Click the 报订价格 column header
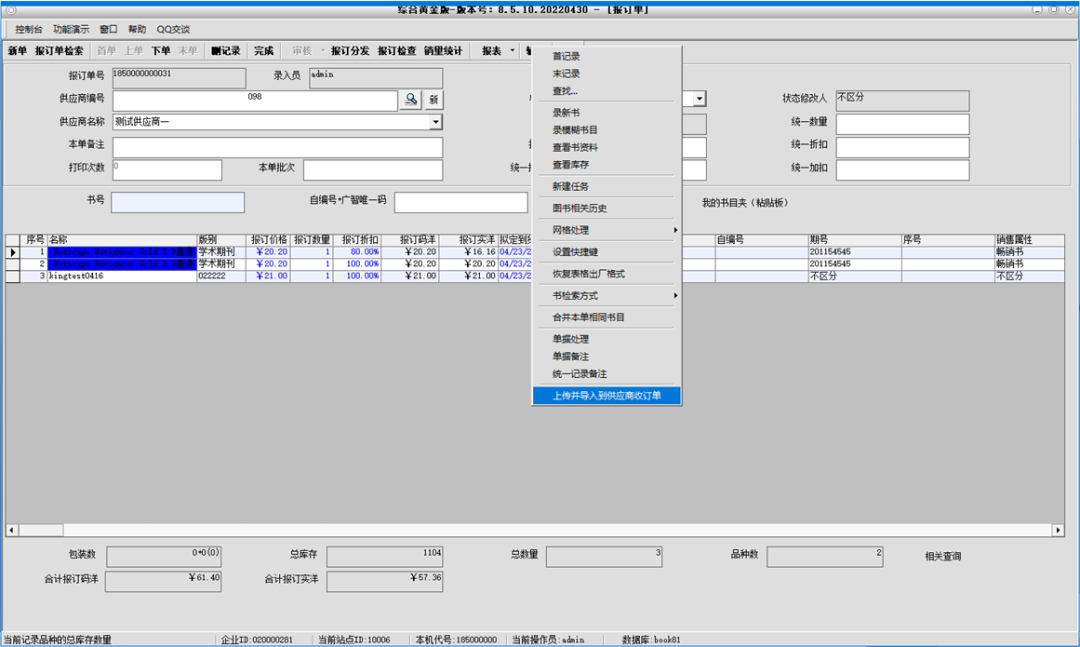 click(x=268, y=240)
